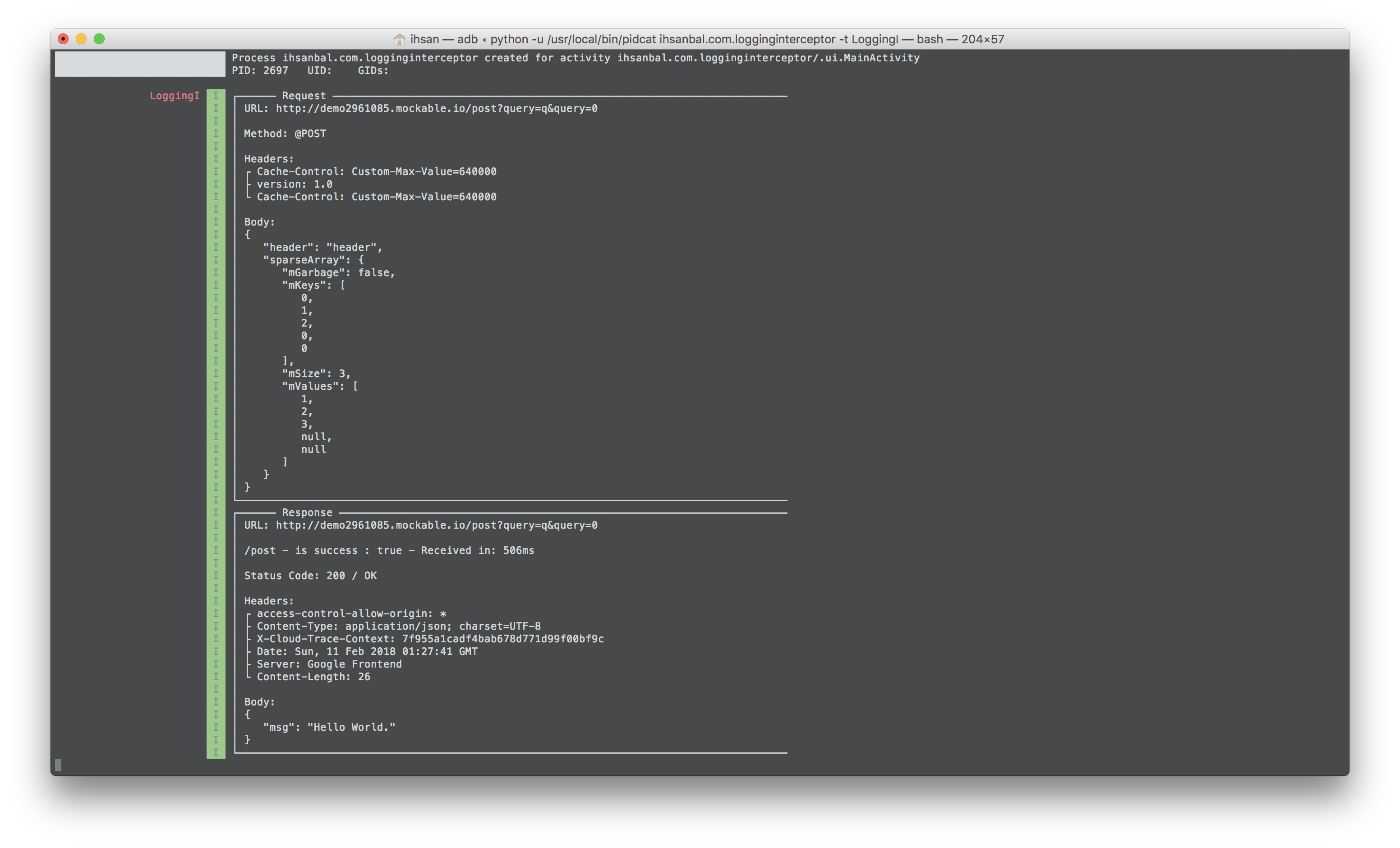Click the home folder icon in title bar
Image resolution: width=1400 pixels, height=848 pixels.
(x=400, y=39)
